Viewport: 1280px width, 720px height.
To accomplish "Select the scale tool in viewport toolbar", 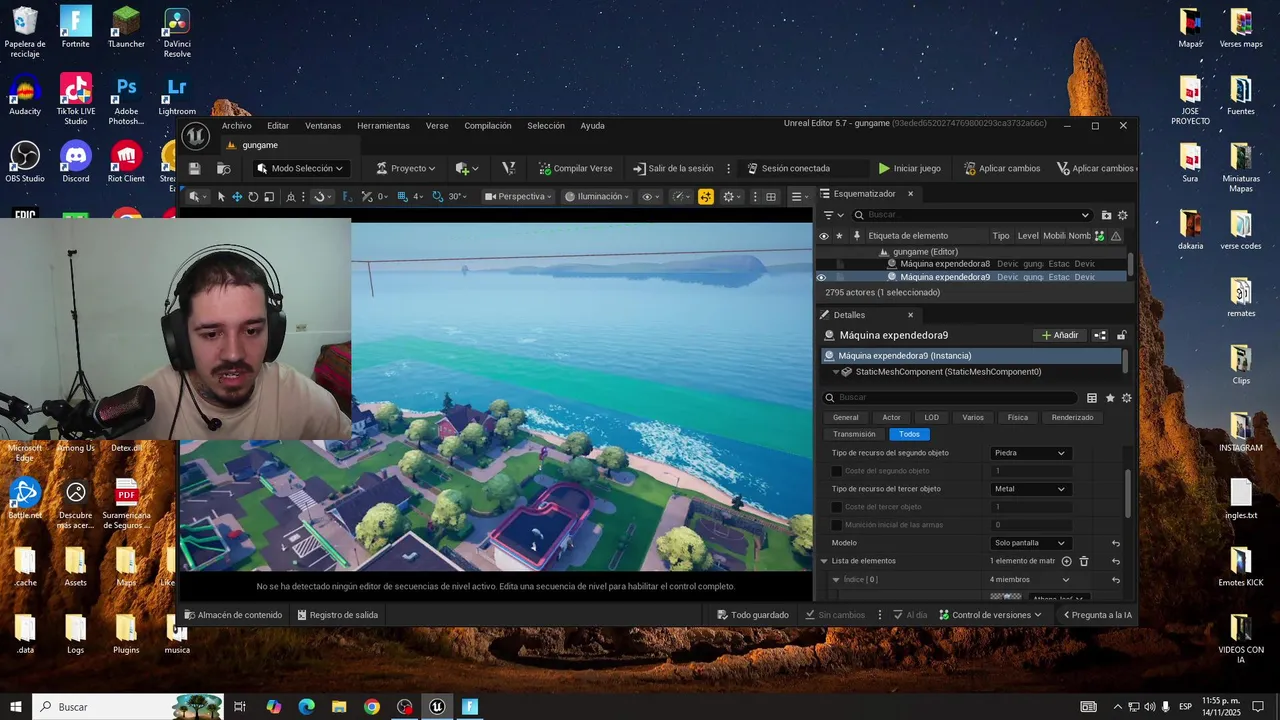I will coord(268,197).
